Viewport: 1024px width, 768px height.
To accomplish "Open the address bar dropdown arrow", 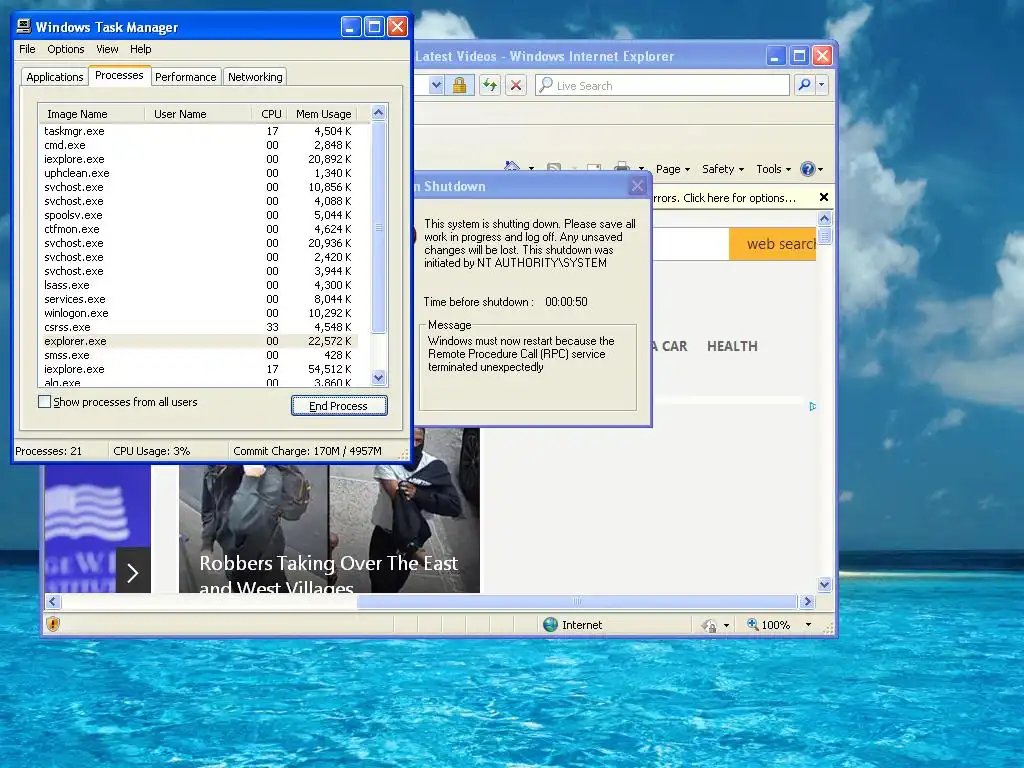I will (x=436, y=86).
